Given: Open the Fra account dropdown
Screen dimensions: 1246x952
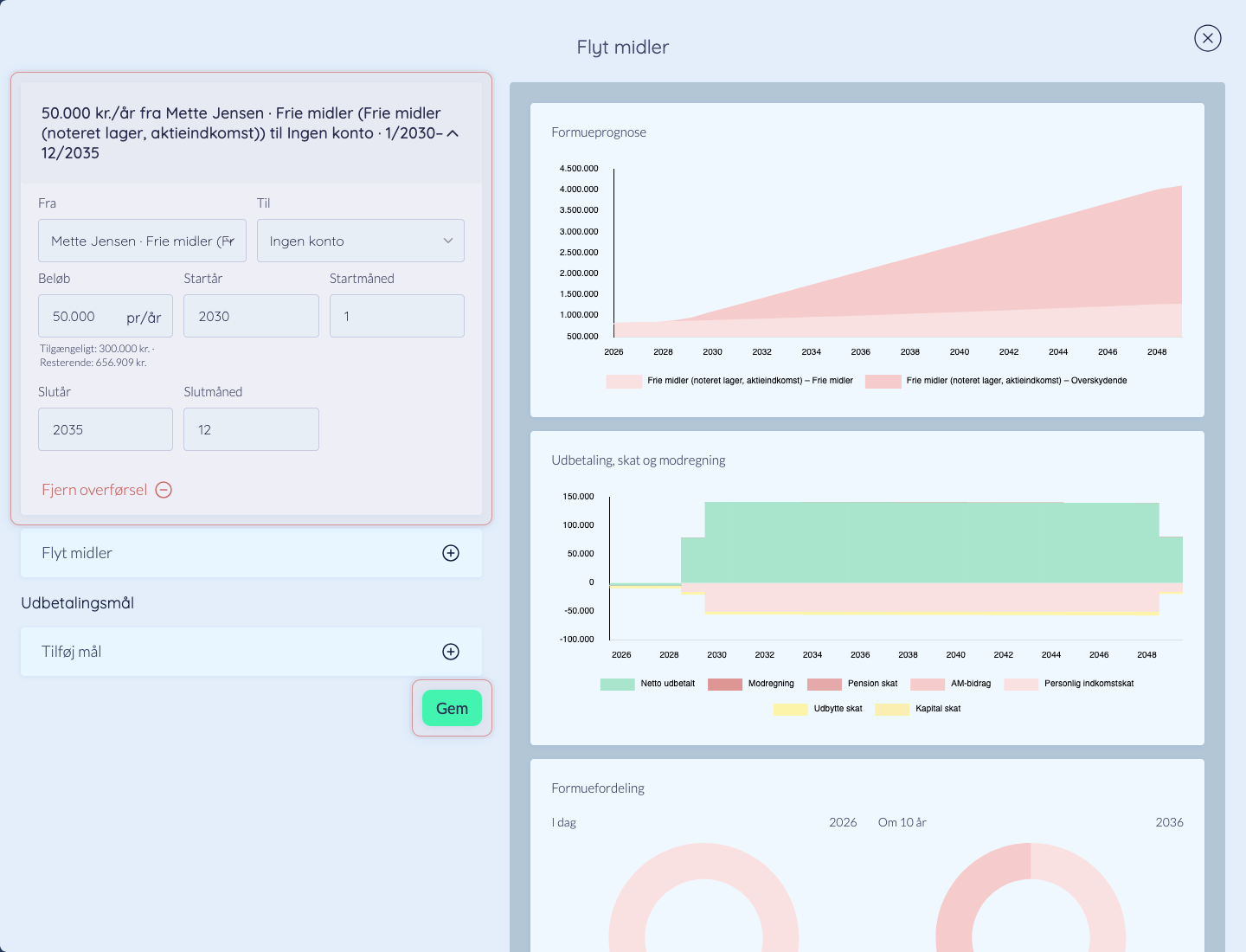Looking at the screenshot, I should pos(142,241).
